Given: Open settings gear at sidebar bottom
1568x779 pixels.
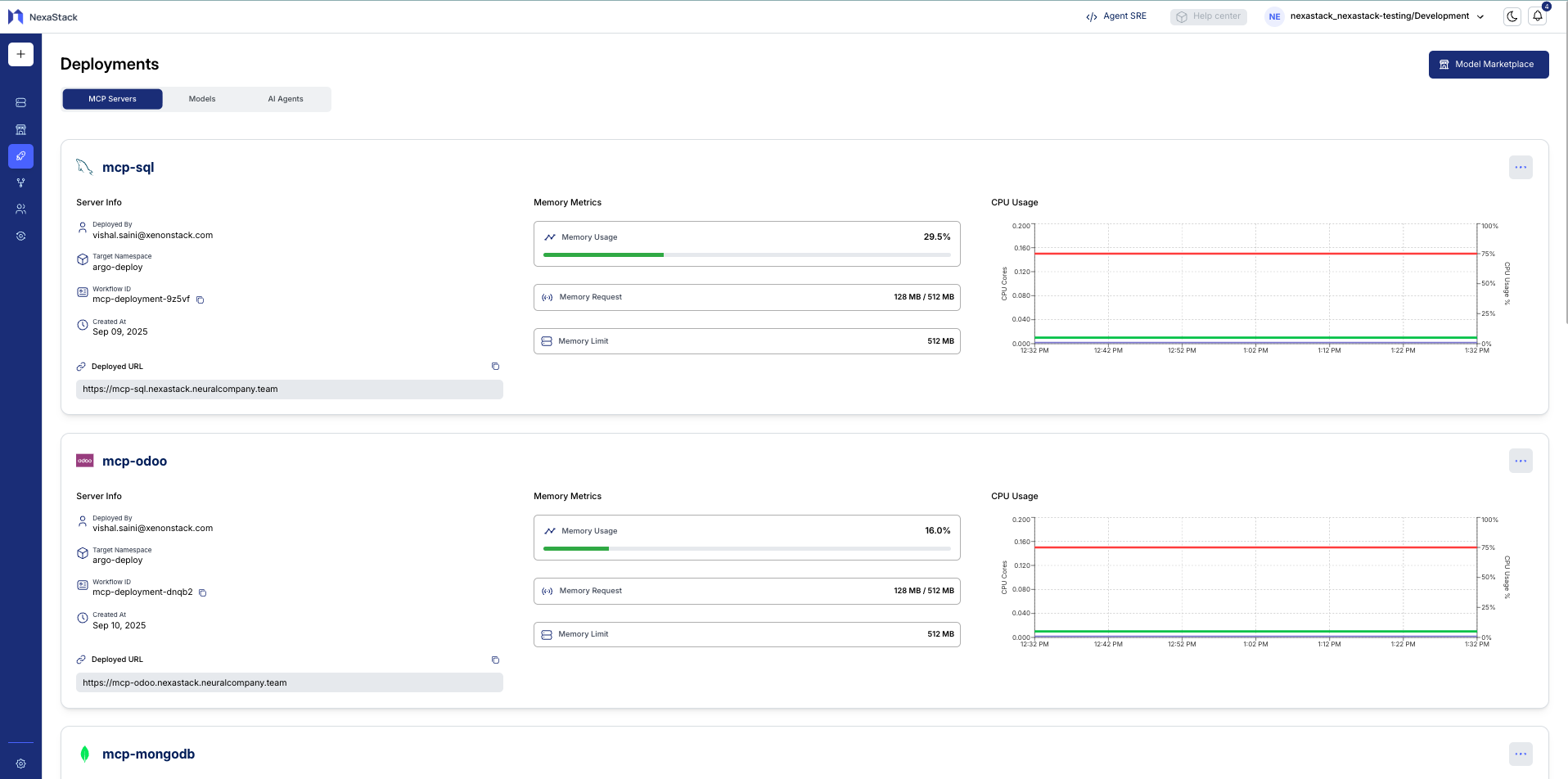Looking at the screenshot, I should pyautogui.click(x=20, y=763).
